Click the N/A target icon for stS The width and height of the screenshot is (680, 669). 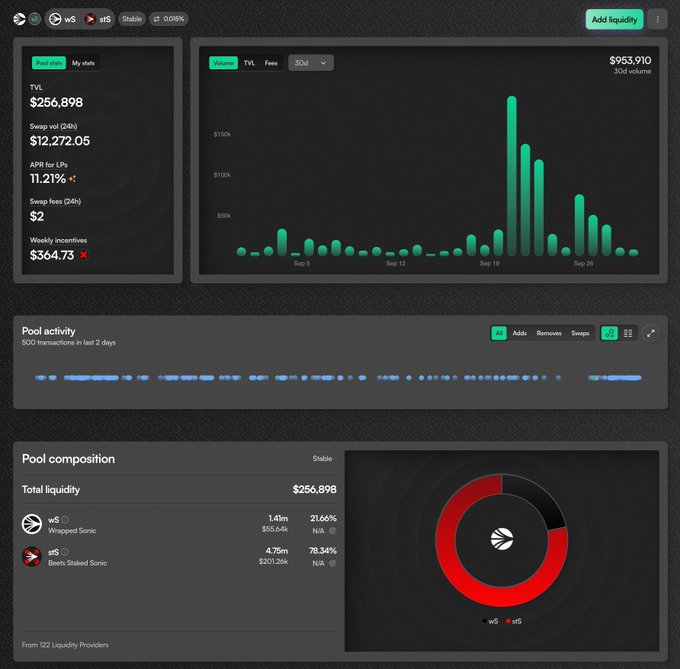pyautogui.click(x=333, y=563)
